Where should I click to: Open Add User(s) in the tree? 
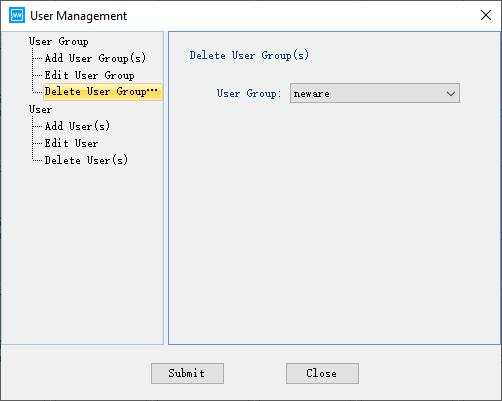tap(77, 126)
